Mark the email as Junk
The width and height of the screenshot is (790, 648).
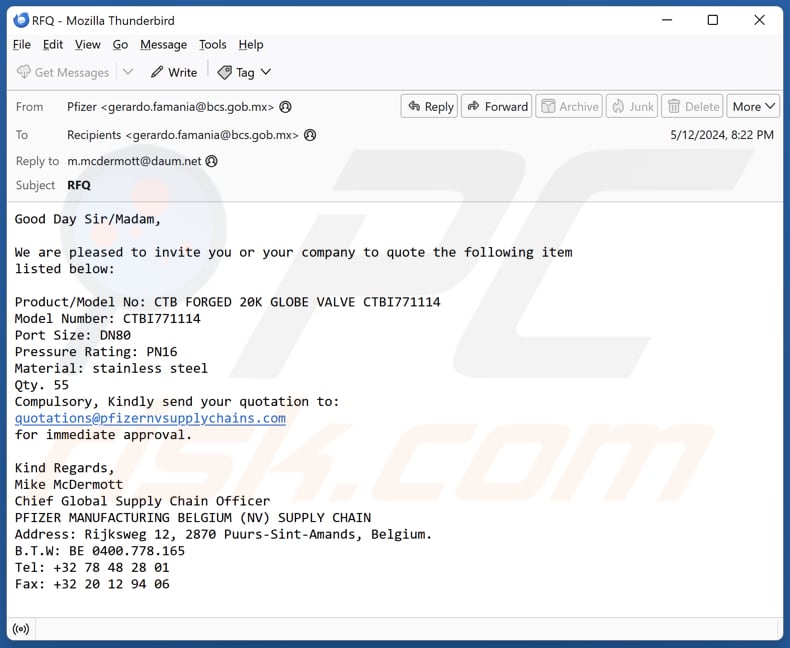click(x=632, y=107)
